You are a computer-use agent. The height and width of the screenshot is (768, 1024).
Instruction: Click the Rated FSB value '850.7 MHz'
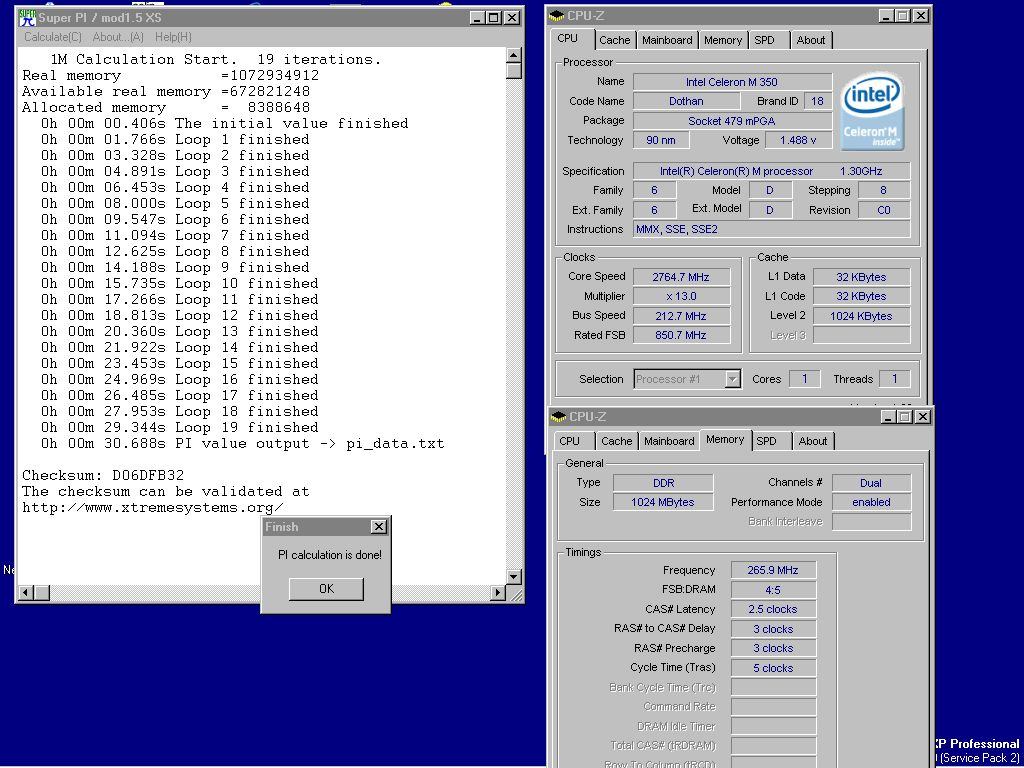(681, 336)
